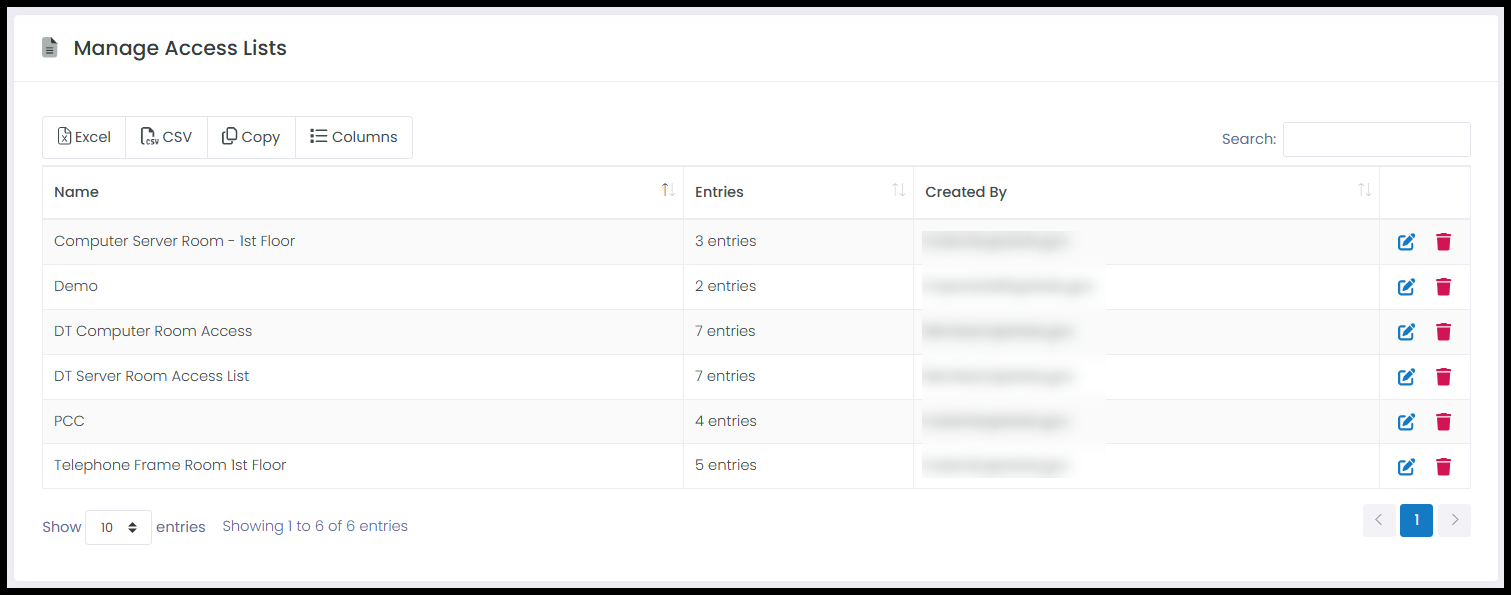Click into the Search input field
Screen dimensions: 1511x595
1376,139
